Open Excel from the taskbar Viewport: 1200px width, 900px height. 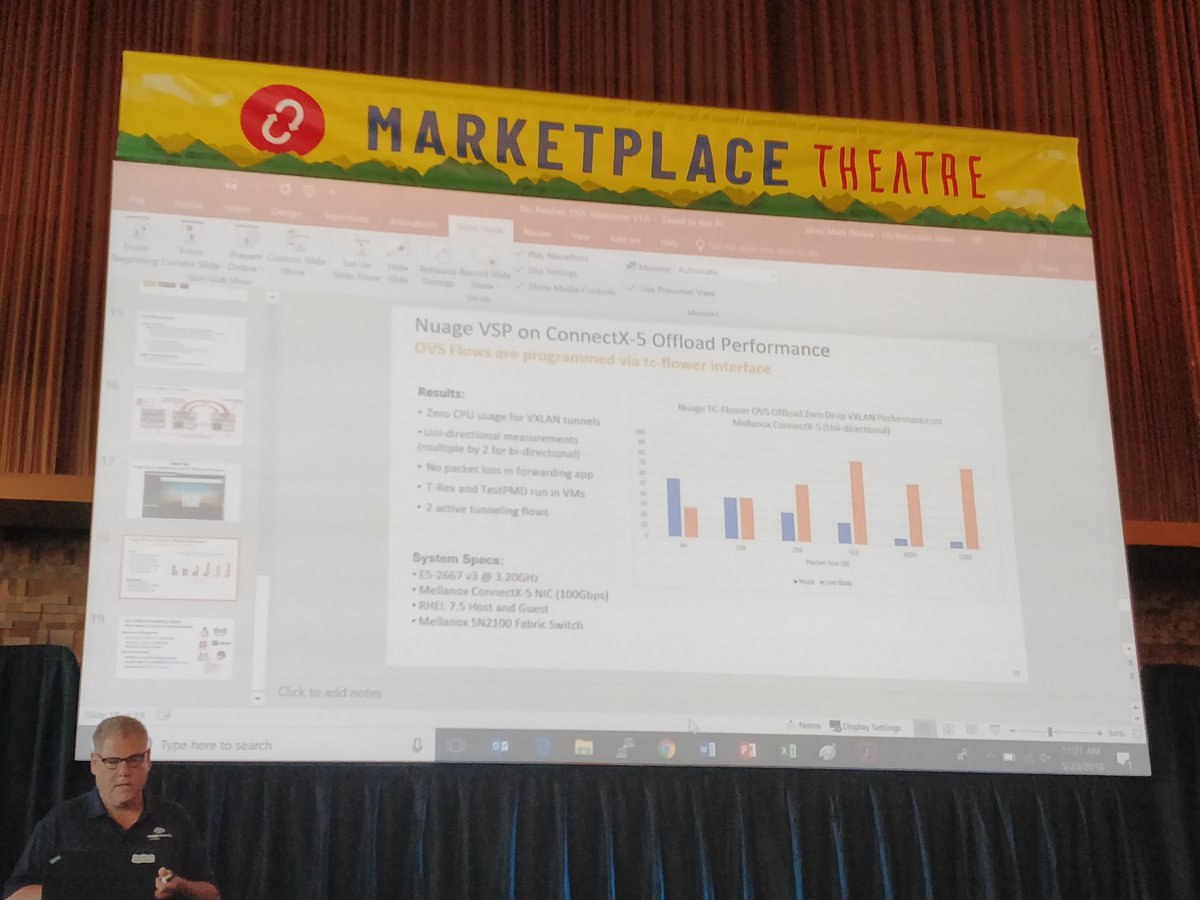pyautogui.click(x=788, y=750)
